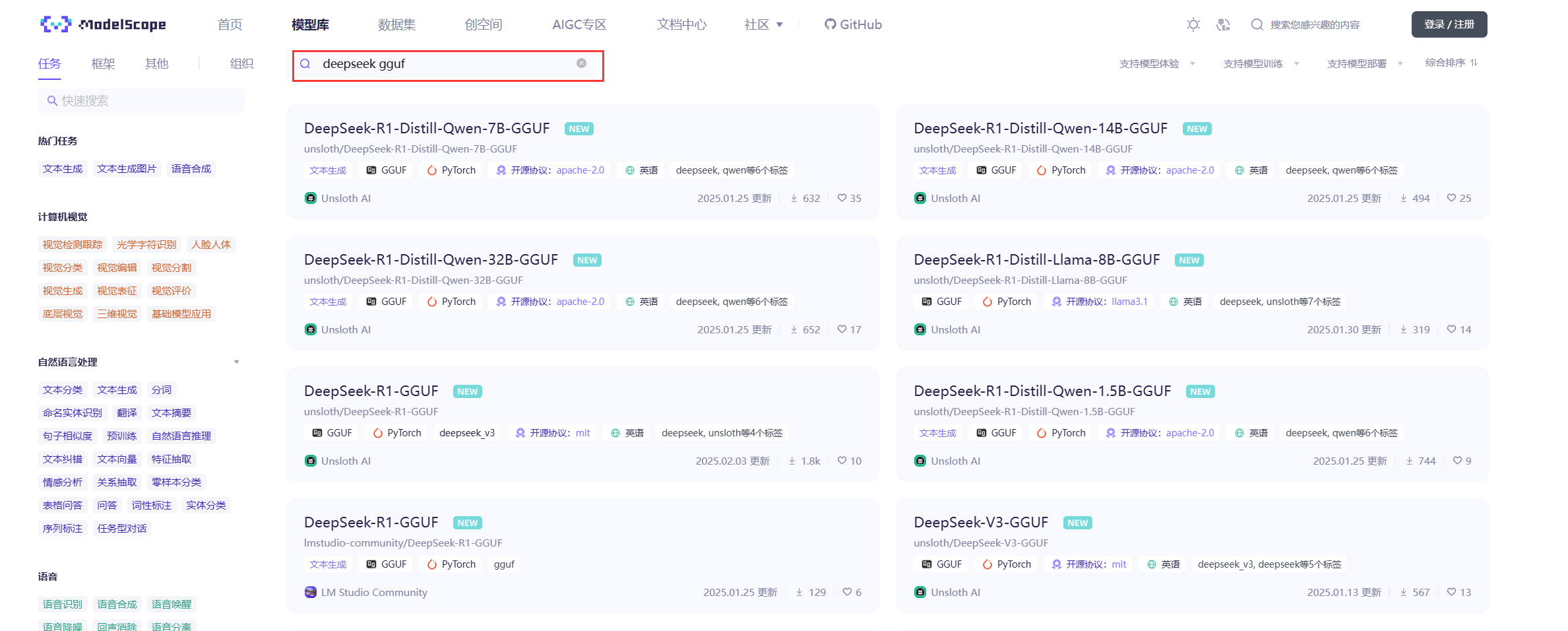
Task: Filter by 语音合成 in 热门任务
Action: [191, 169]
